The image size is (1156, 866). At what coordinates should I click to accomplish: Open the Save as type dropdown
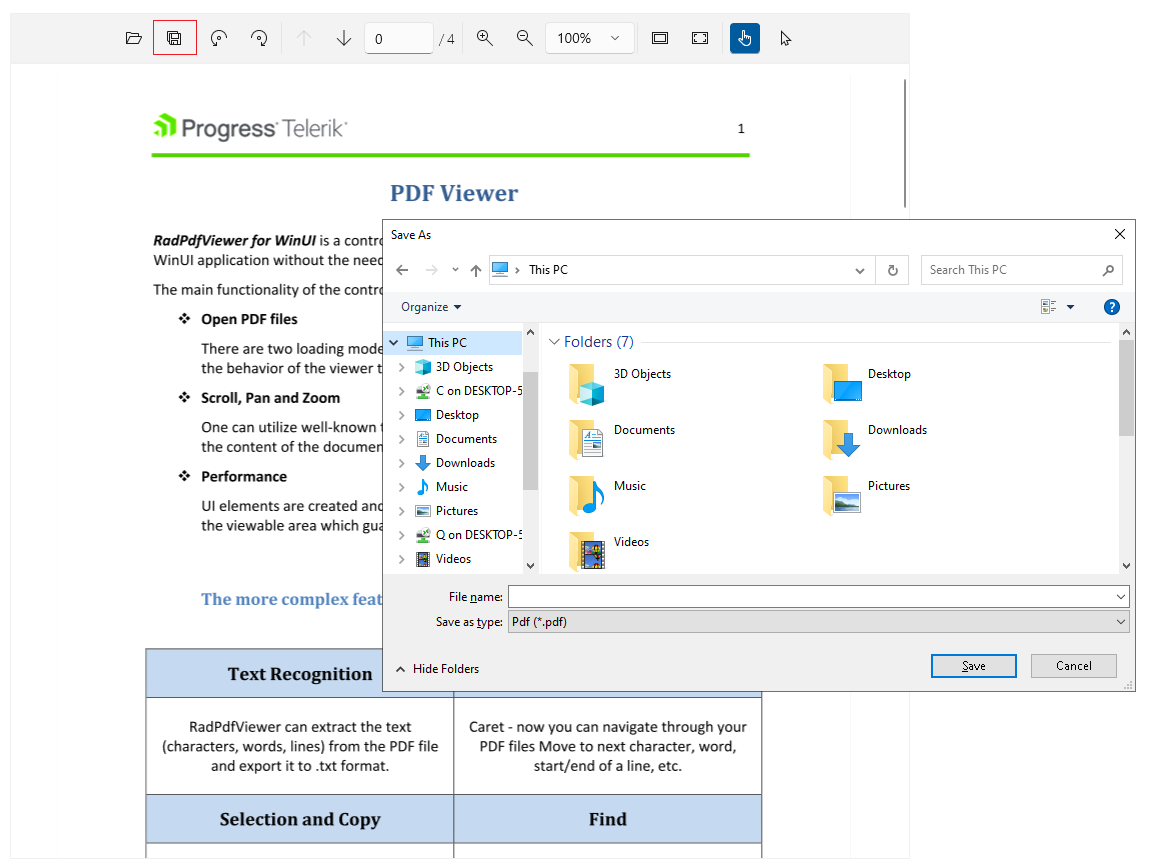tap(1119, 621)
